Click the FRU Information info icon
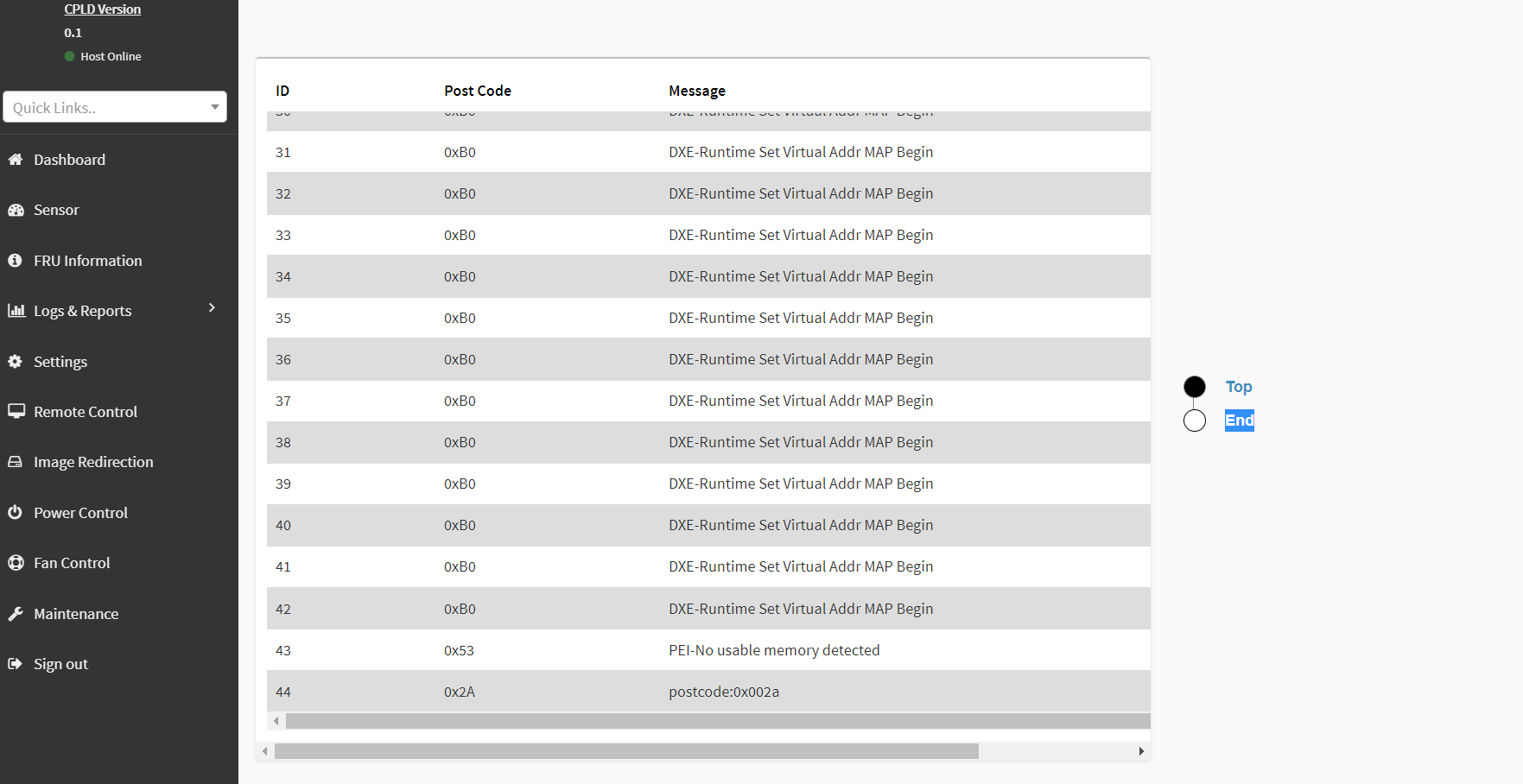 tap(16, 261)
